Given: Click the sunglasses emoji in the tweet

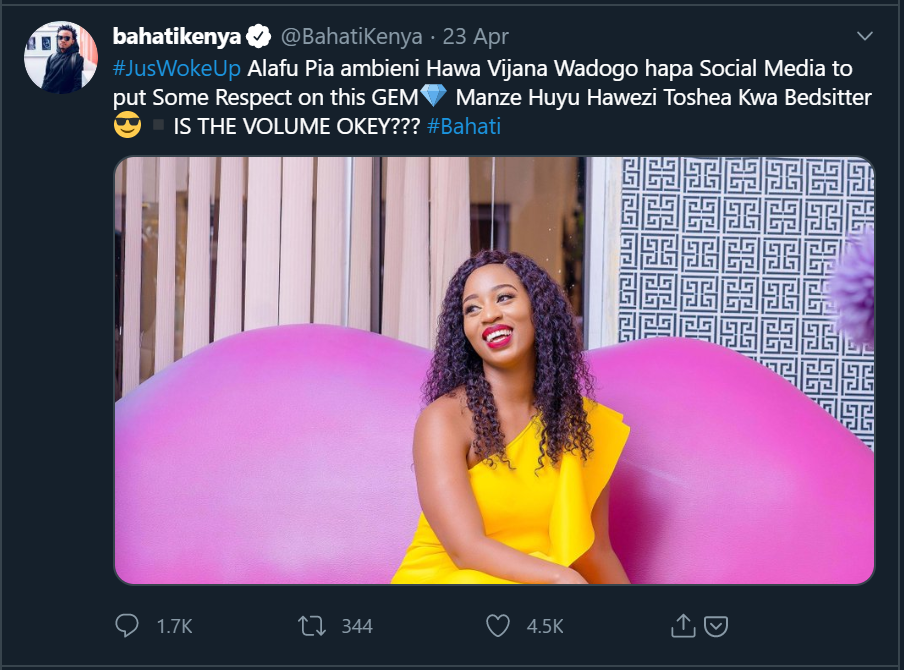Looking at the screenshot, I should click(x=128, y=129).
